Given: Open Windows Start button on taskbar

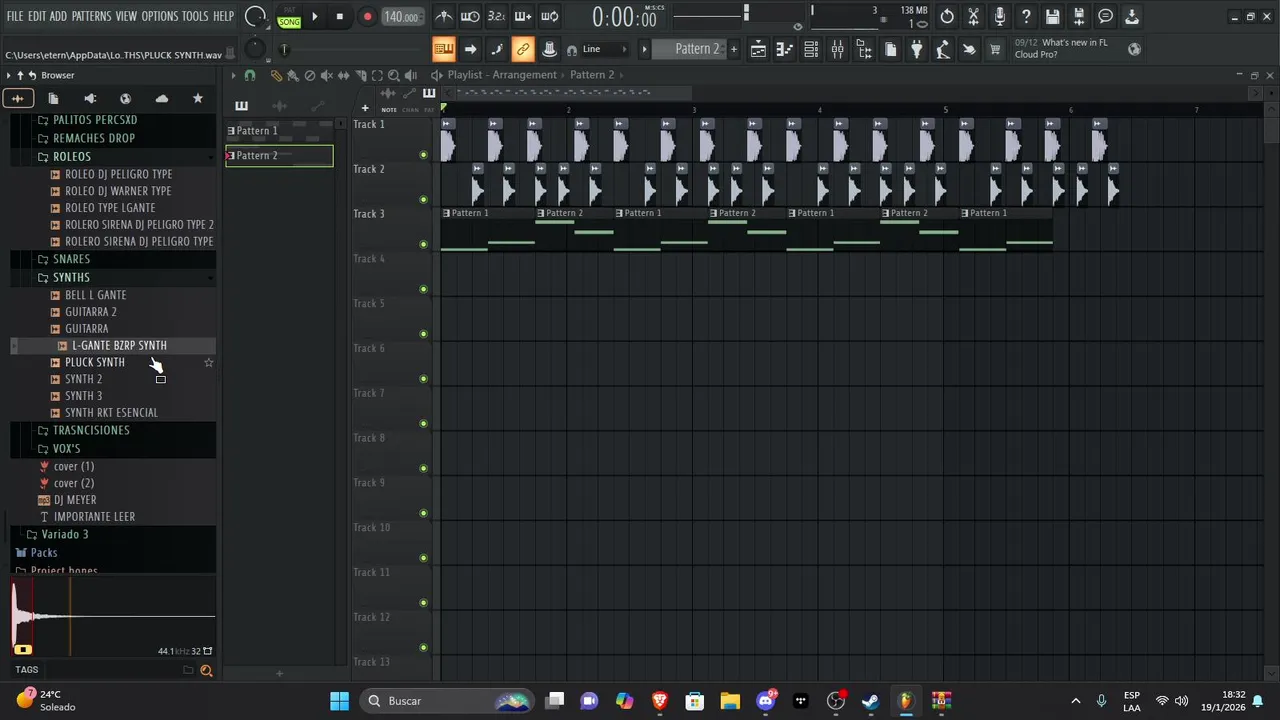Looking at the screenshot, I should click(x=340, y=701).
